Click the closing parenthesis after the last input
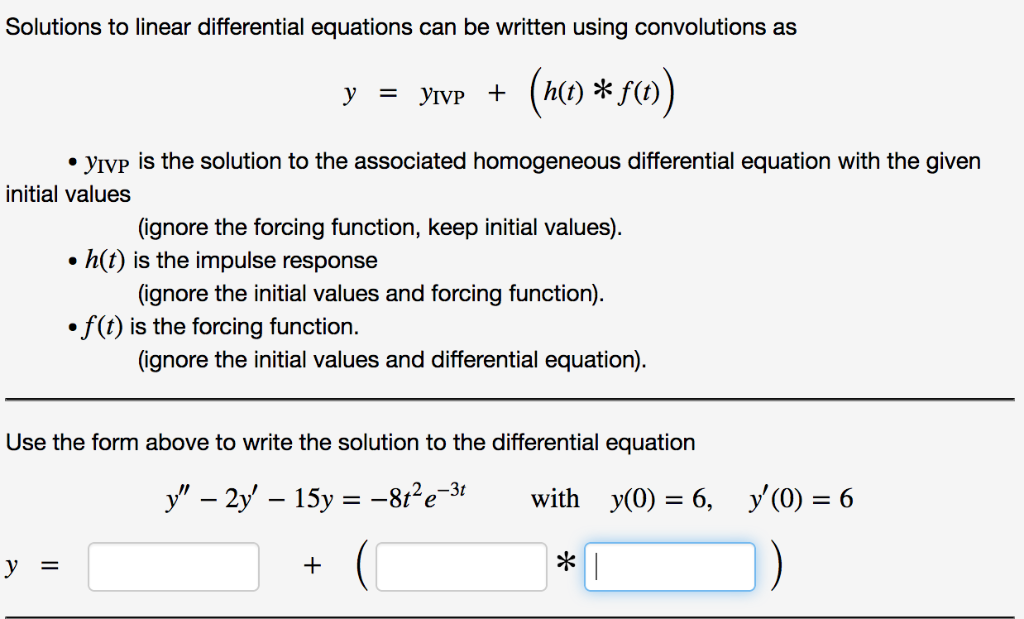Viewport: 1024px width, 619px height. pyautogui.click(x=775, y=565)
